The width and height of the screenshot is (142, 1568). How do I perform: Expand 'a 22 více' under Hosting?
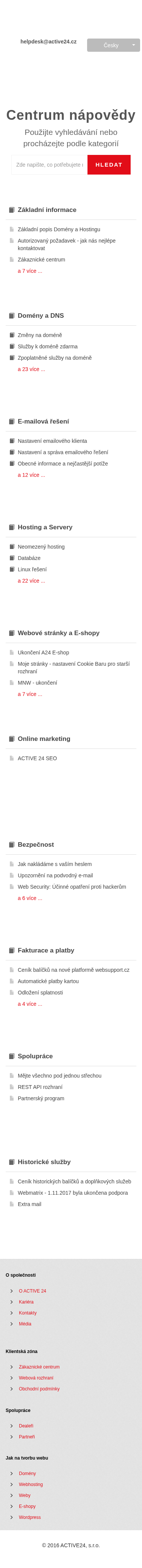pos(31,581)
